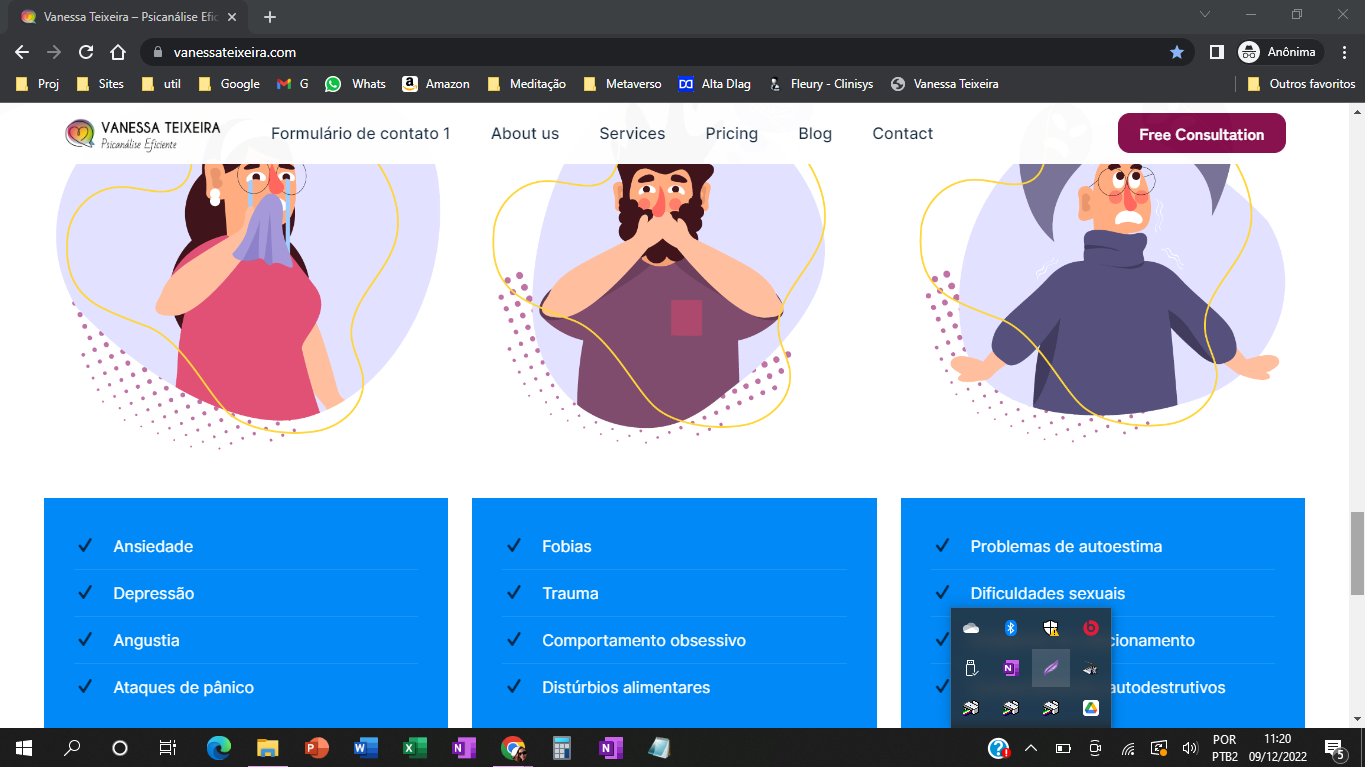Image resolution: width=1365 pixels, height=767 pixels.
Task: Open the Services menu item
Action: [x=632, y=133]
